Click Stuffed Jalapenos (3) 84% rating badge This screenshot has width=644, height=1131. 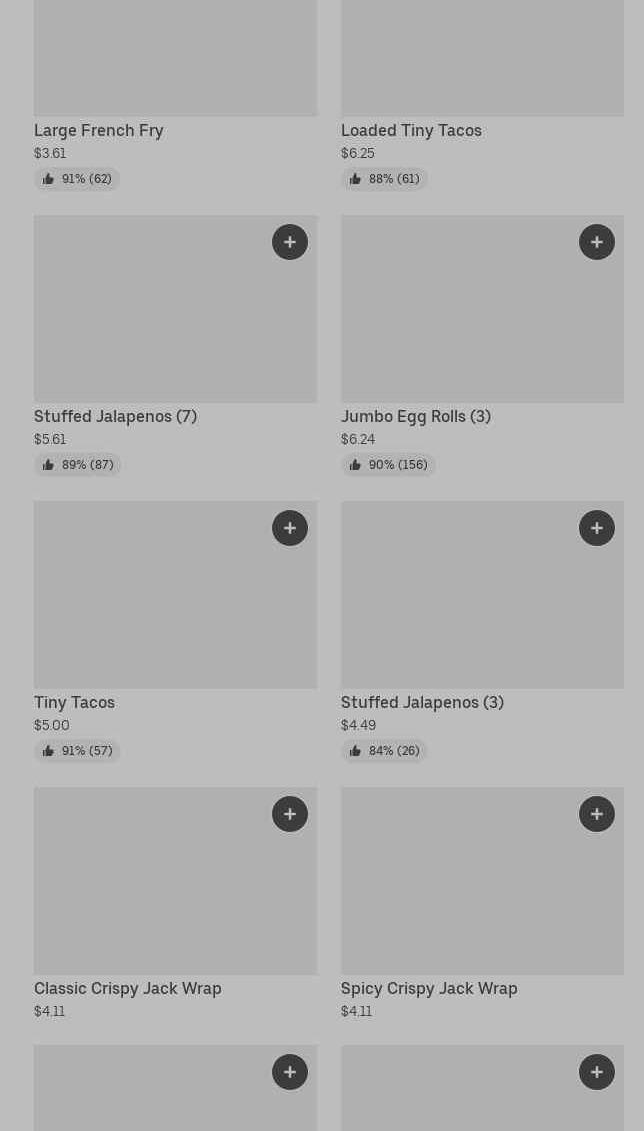click(x=384, y=751)
